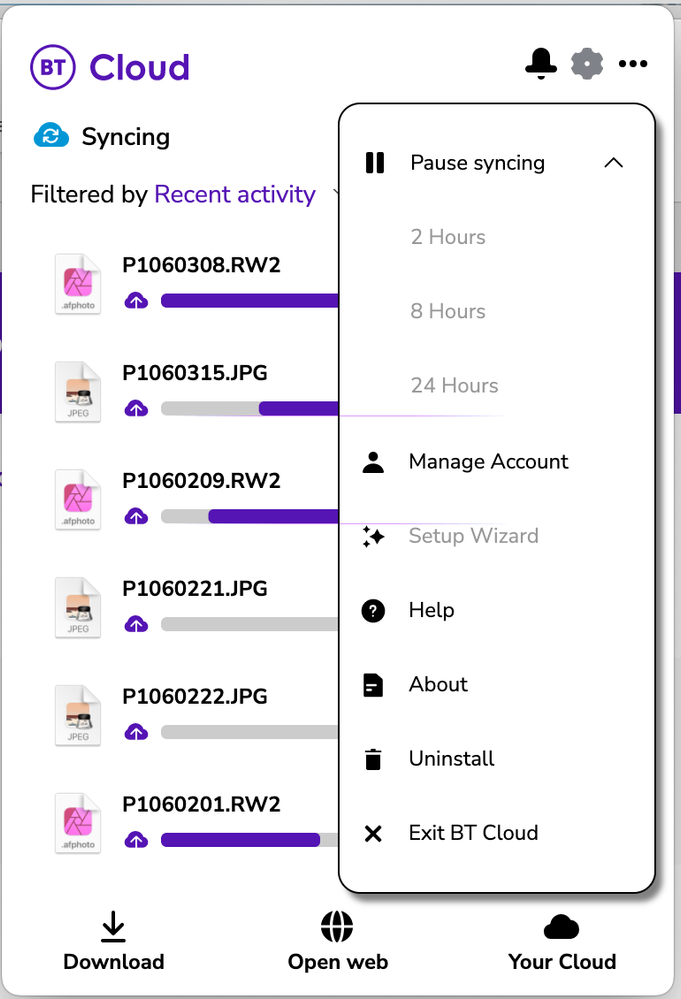The image size is (681, 999).
Task: Select the 24 Hours pause option
Action: click(454, 385)
